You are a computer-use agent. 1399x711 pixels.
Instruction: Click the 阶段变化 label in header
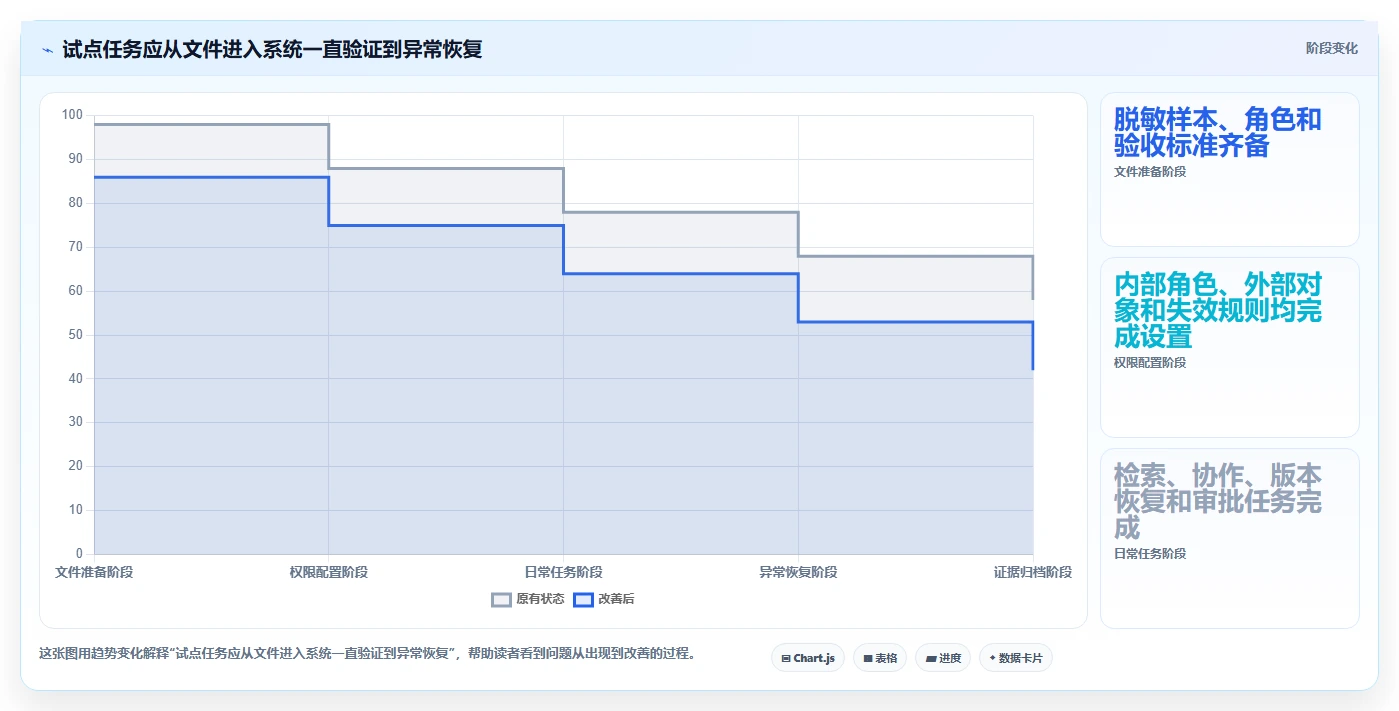point(1332,48)
